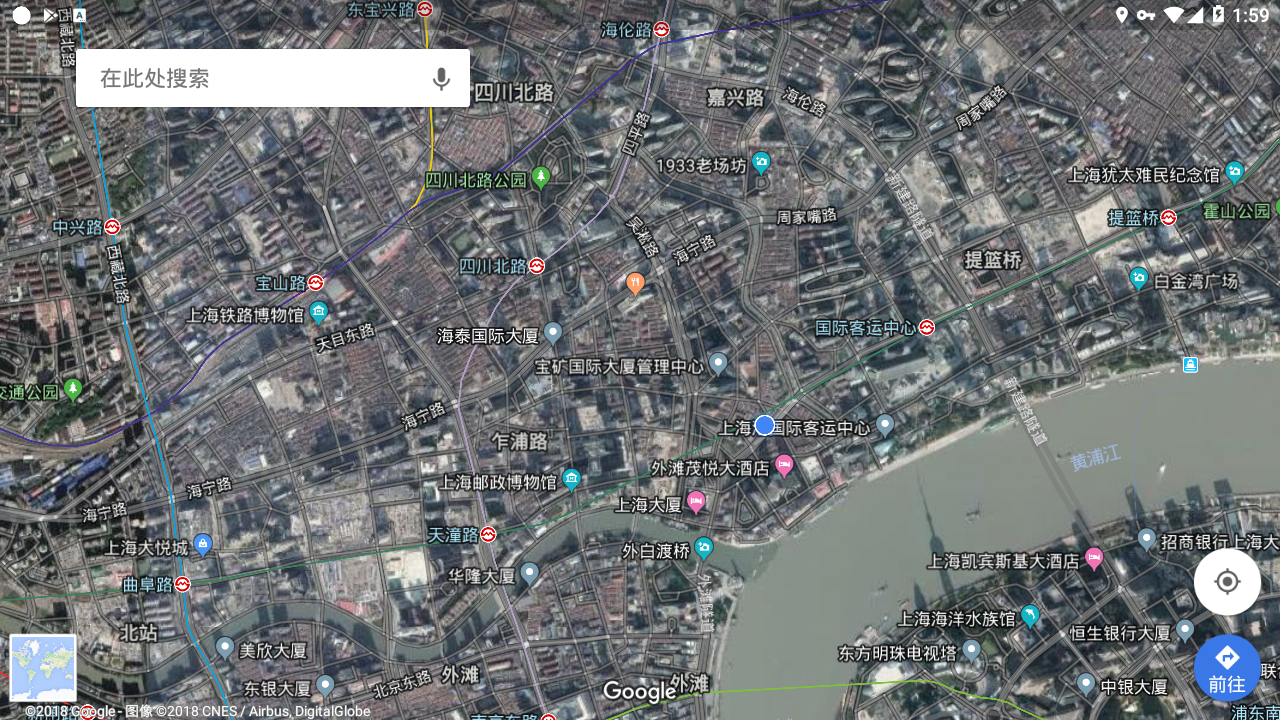Open the mini world map thumbnail
The width and height of the screenshot is (1280, 720).
click(42, 667)
